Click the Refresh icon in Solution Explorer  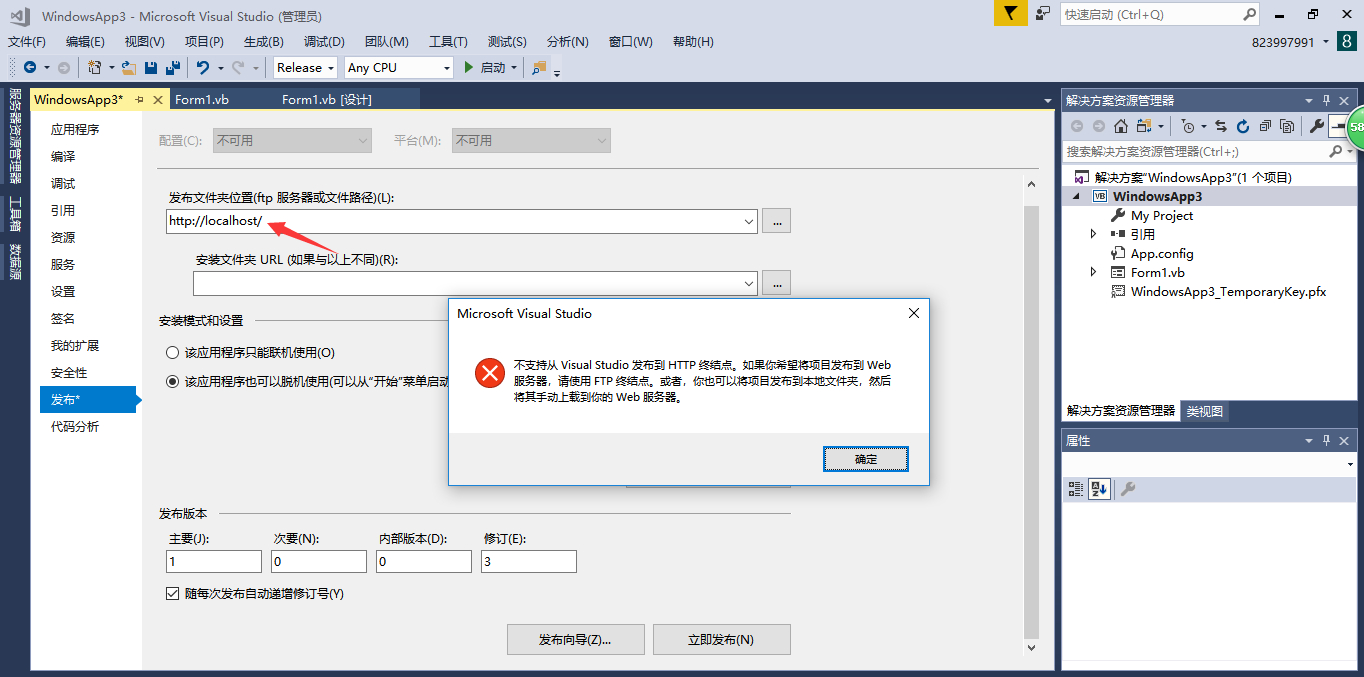coord(1243,126)
